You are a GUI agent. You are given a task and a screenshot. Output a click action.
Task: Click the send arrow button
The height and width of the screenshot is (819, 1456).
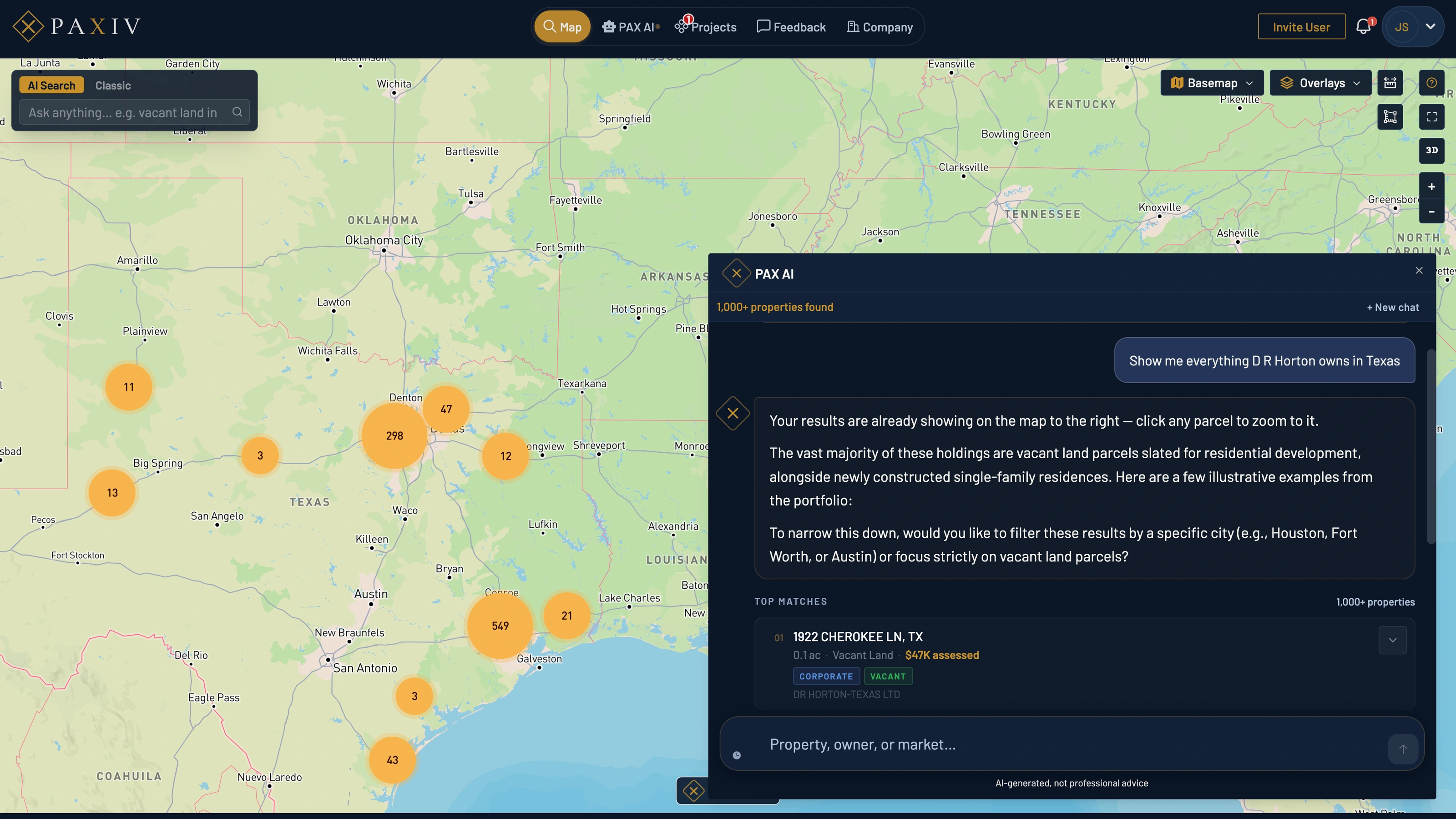coord(1402,749)
